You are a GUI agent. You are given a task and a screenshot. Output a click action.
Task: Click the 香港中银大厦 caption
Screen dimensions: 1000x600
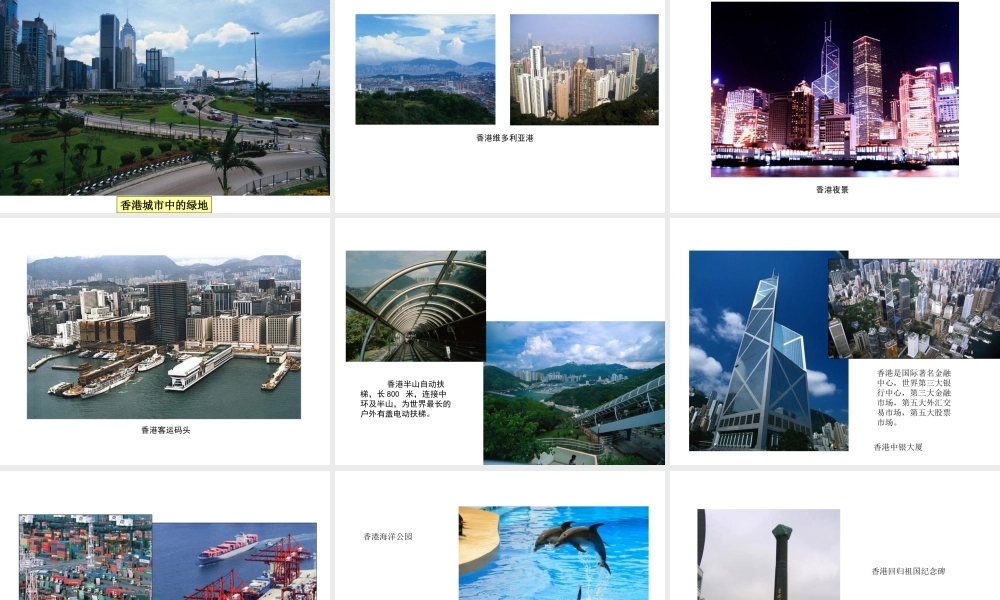point(898,447)
